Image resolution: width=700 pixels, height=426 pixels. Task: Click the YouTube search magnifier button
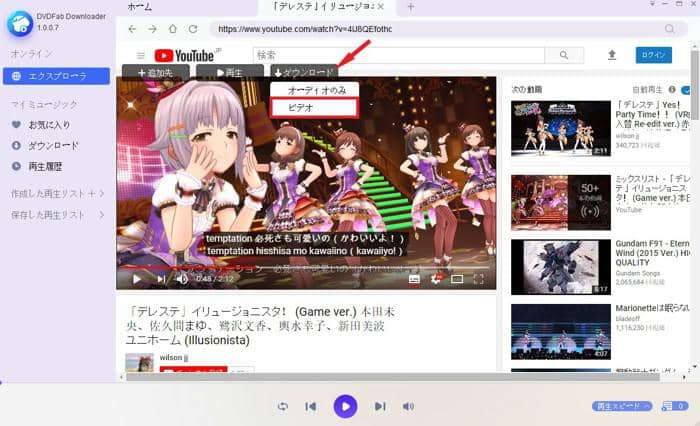pyautogui.click(x=564, y=55)
